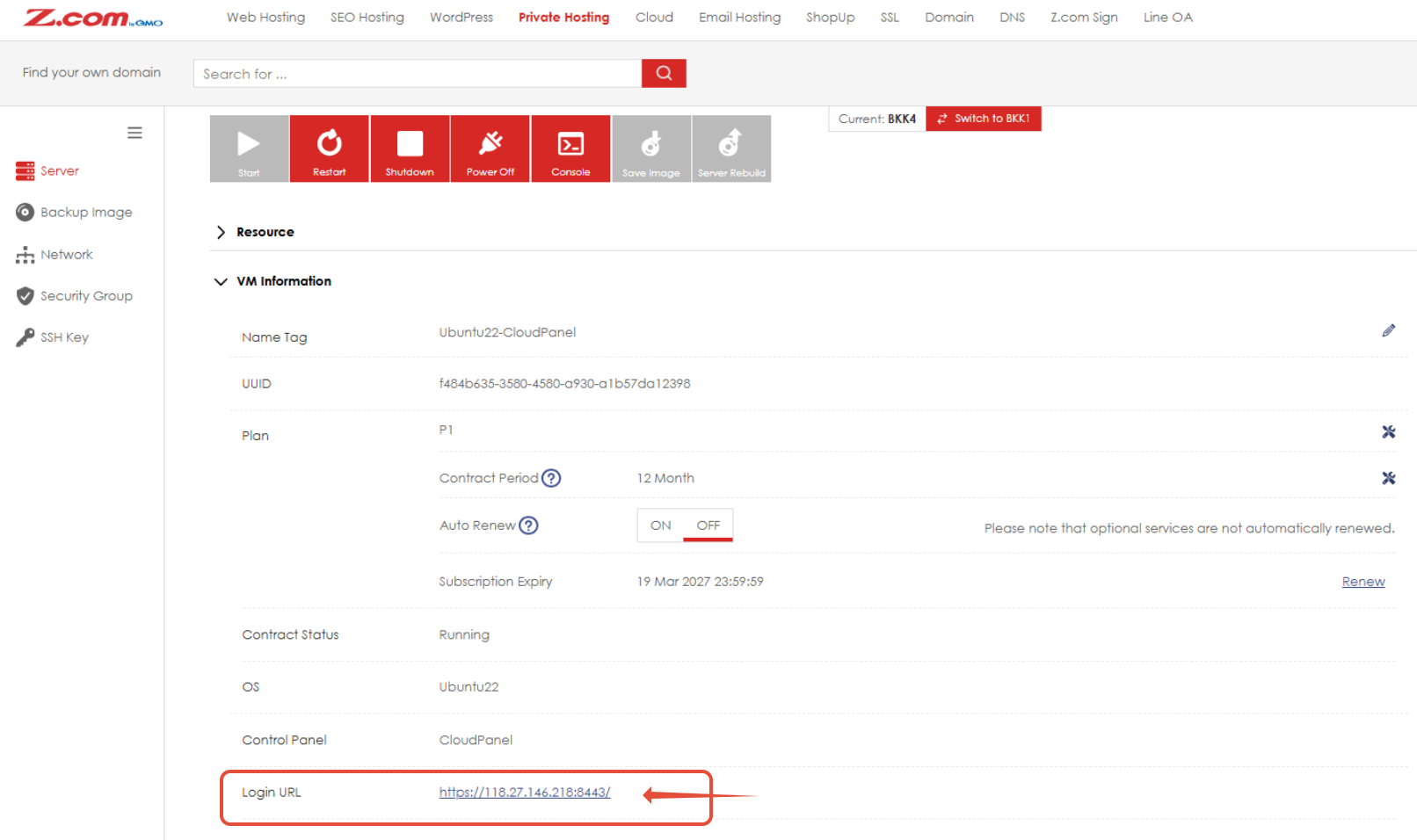Viewport: 1417px width, 840px height.
Task: Open Z.com Sign menu item
Action: pyautogui.click(x=1084, y=18)
